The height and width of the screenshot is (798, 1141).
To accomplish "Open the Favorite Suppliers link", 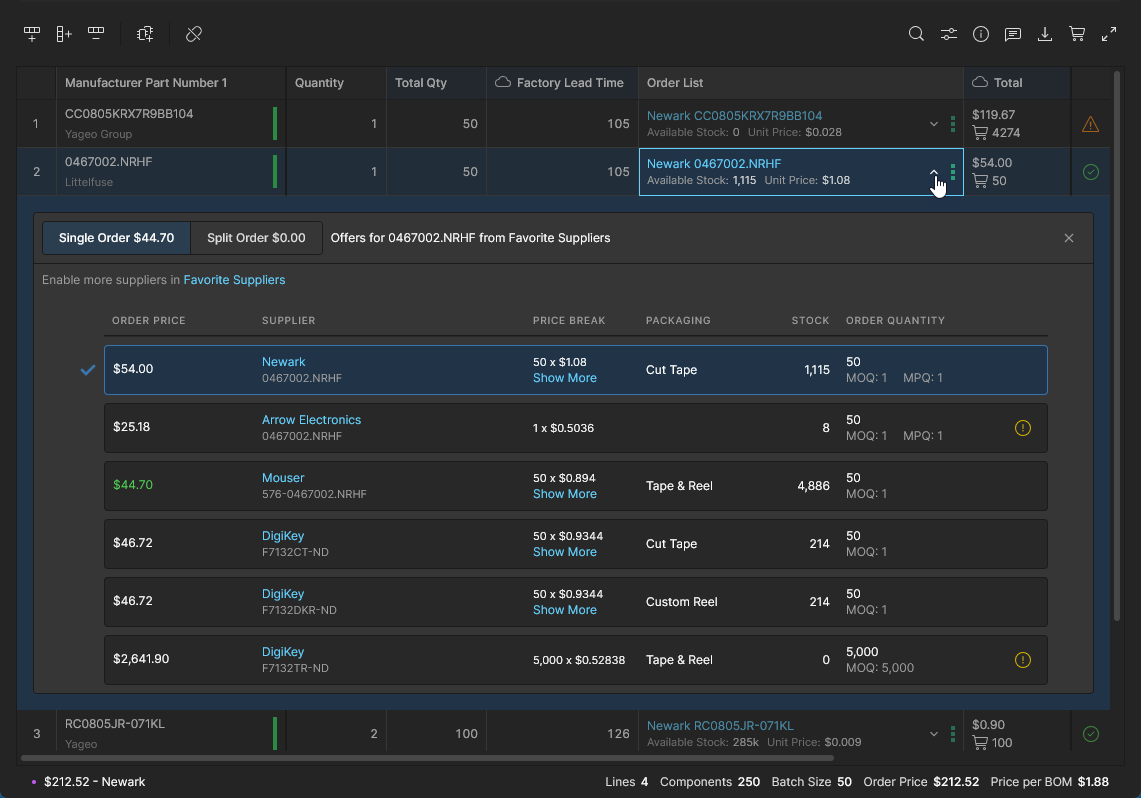I will (x=234, y=280).
